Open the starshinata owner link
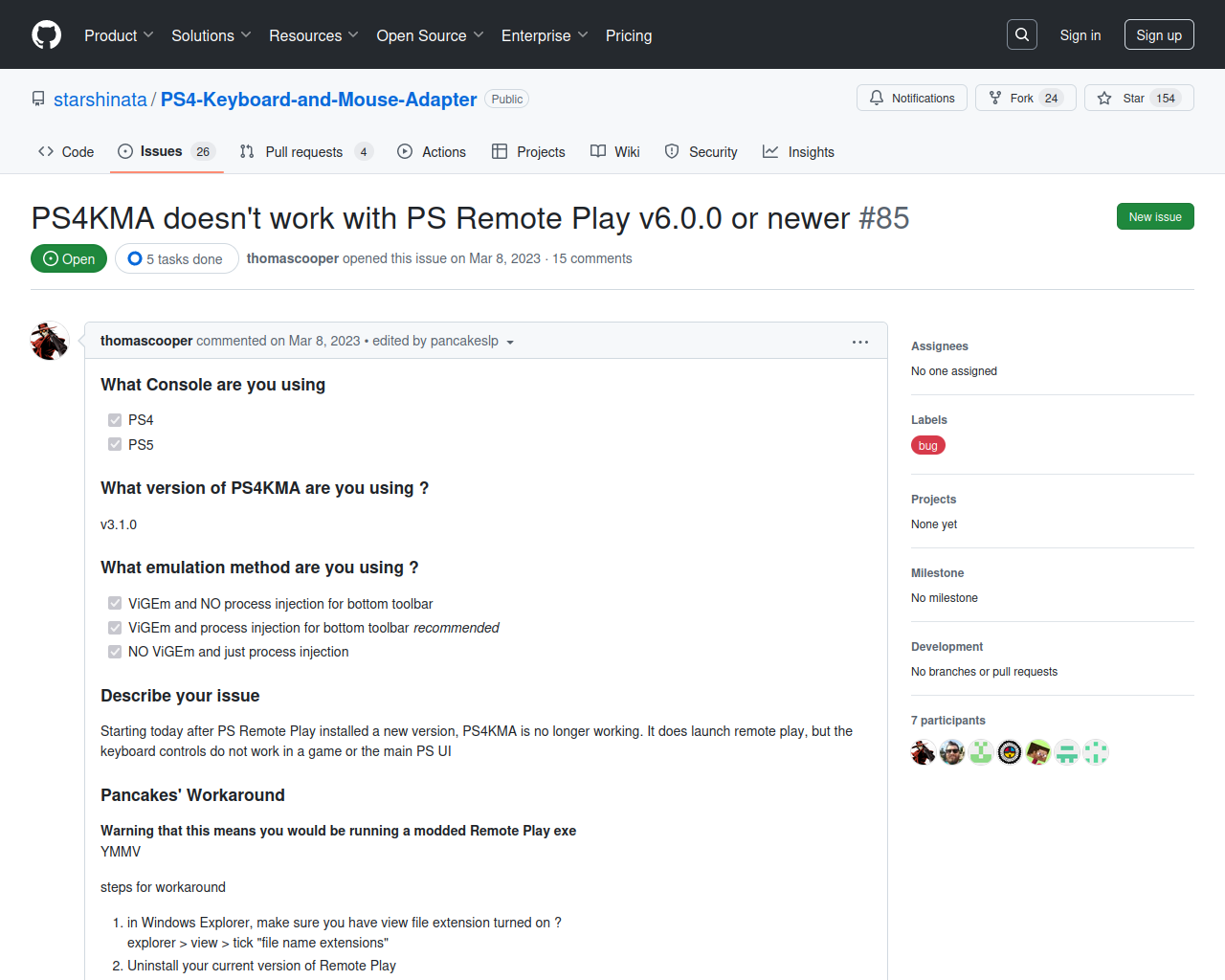This screenshot has width=1225, height=980. tap(100, 100)
